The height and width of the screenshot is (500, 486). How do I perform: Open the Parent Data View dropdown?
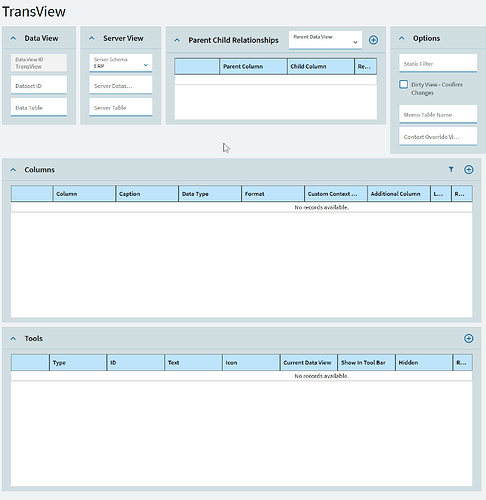pyautogui.click(x=325, y=40)
